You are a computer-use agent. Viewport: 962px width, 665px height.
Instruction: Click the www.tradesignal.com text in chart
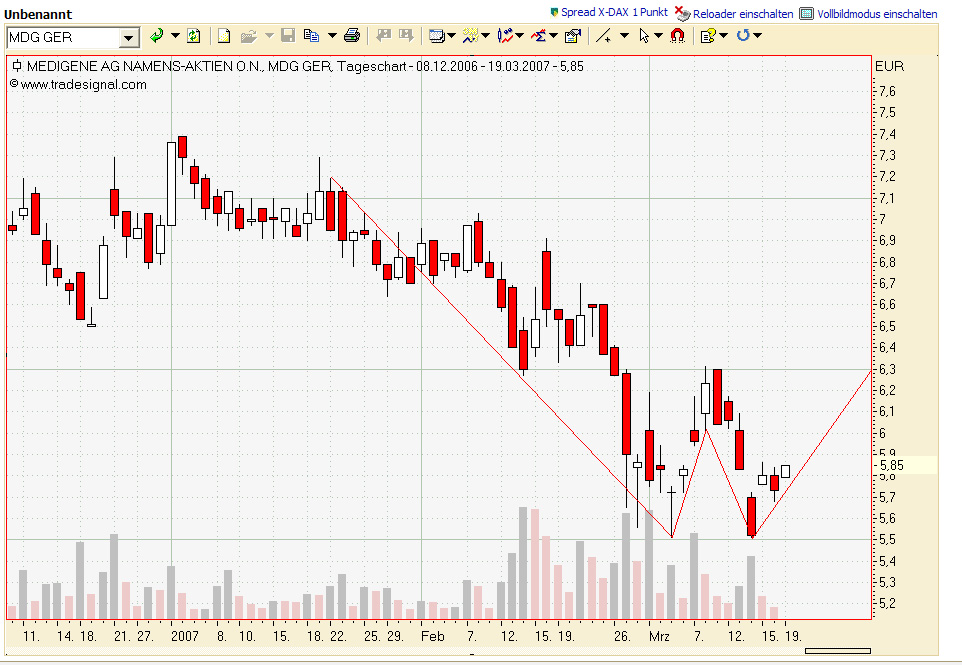83,84
